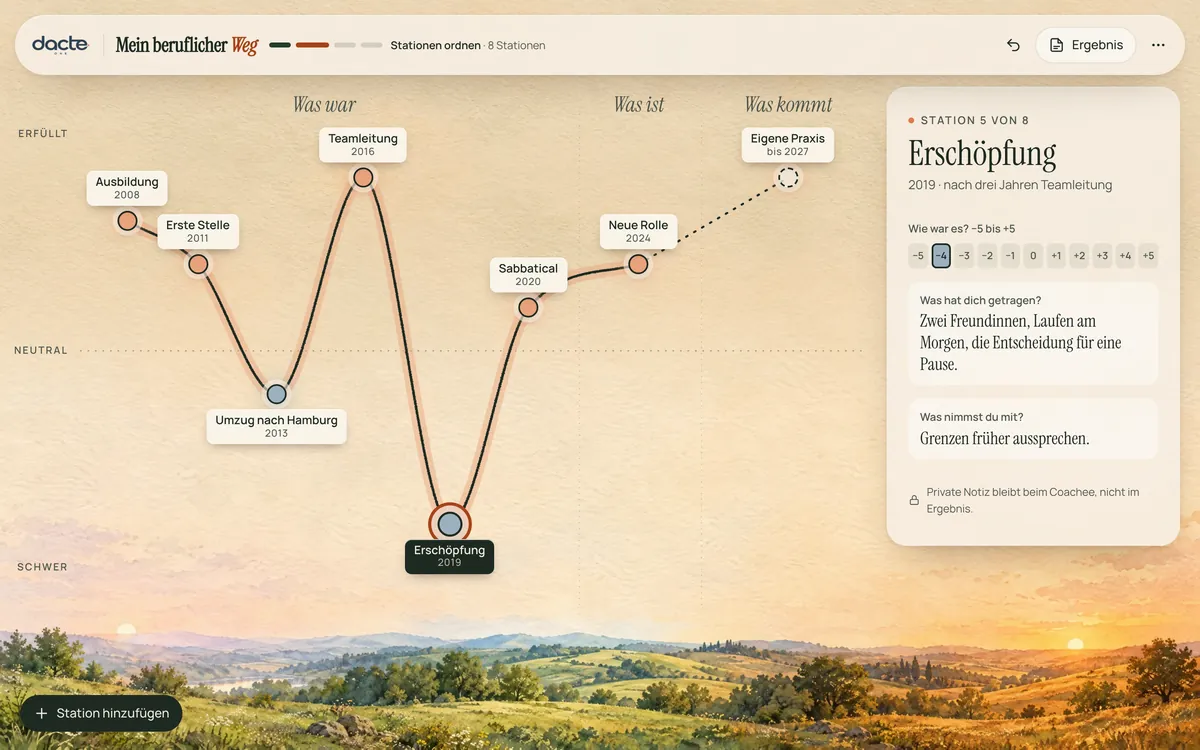The height and width of the screenshot is (750, 1200).
Task: Pick the neutral 0 rating
Action: (x=1033, y=256)
